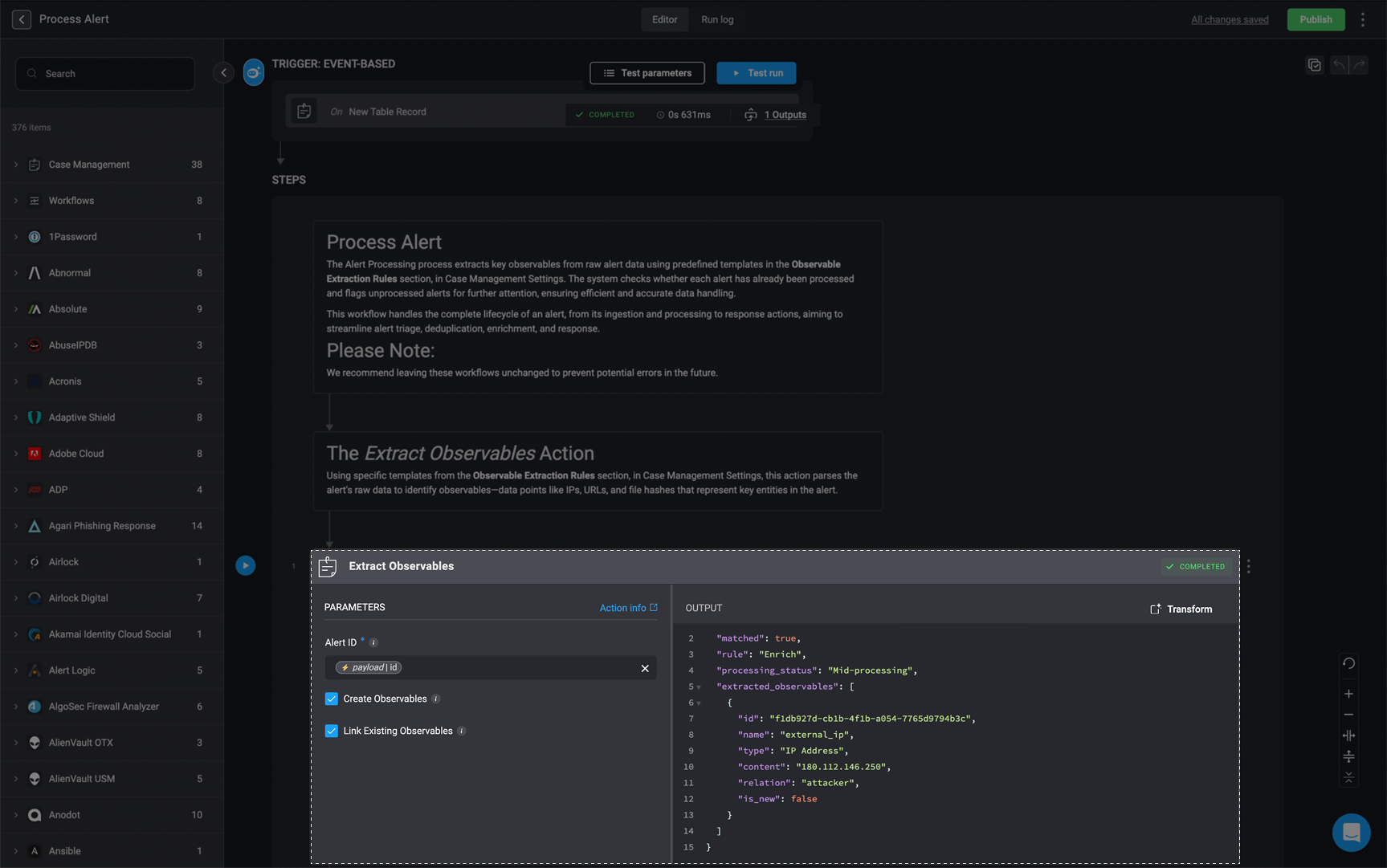Go back using the back arrow
Screen dimensions: 1387x868
coord(22,19)
